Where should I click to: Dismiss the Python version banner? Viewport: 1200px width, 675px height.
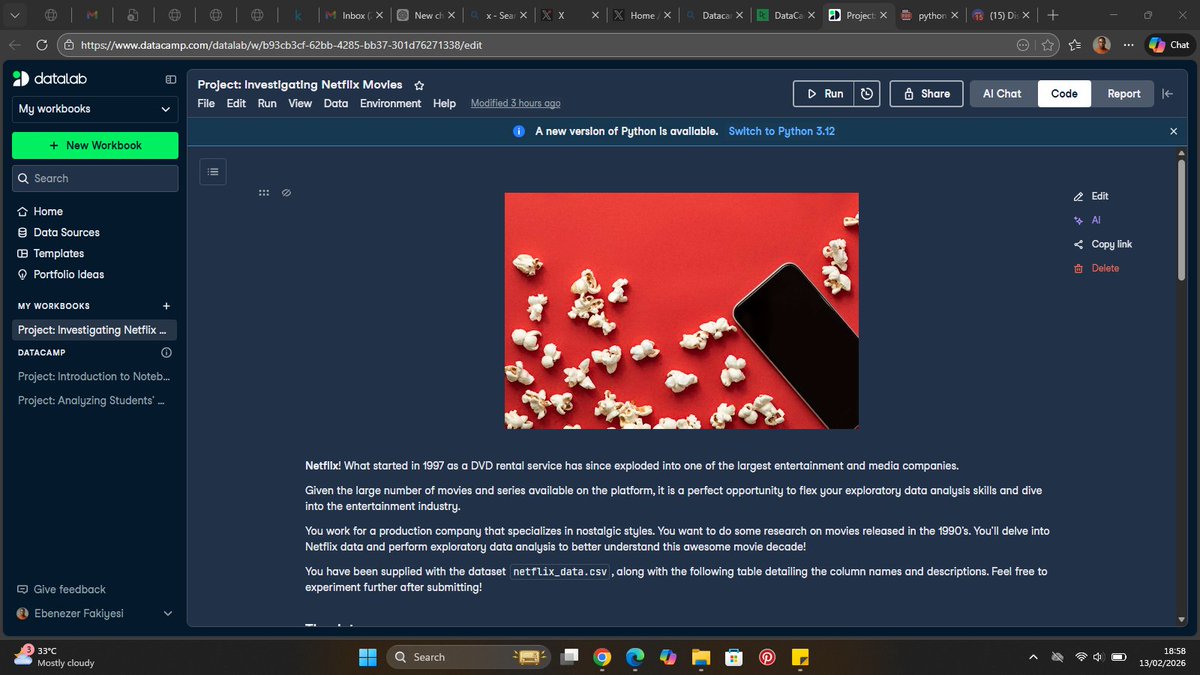pos(1173,131)
